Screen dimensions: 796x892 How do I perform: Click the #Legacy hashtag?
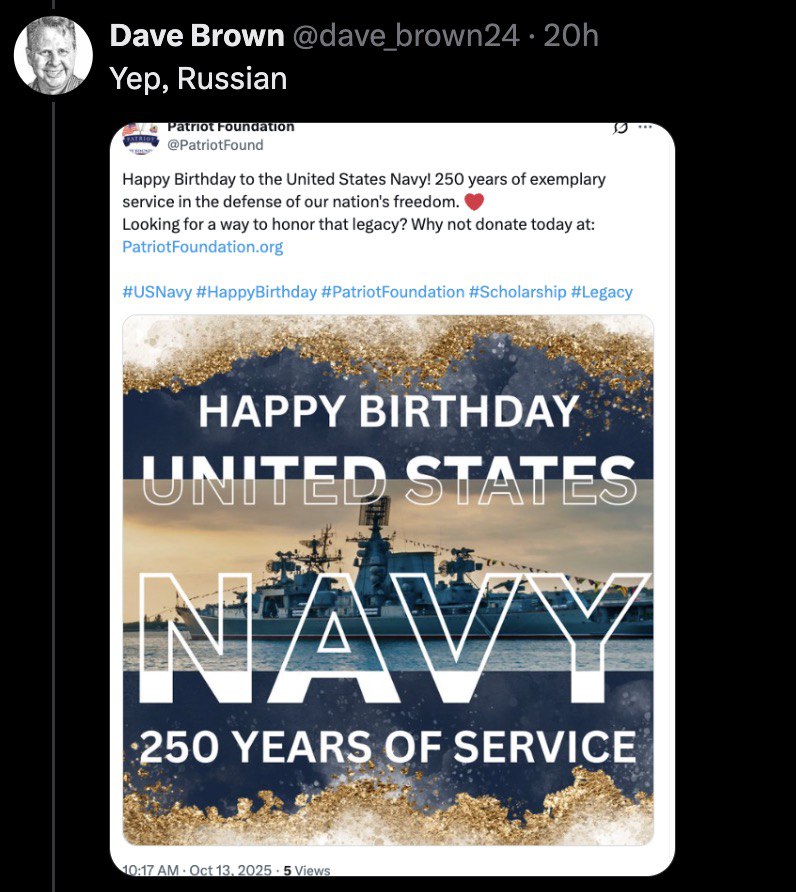[601, 292]
